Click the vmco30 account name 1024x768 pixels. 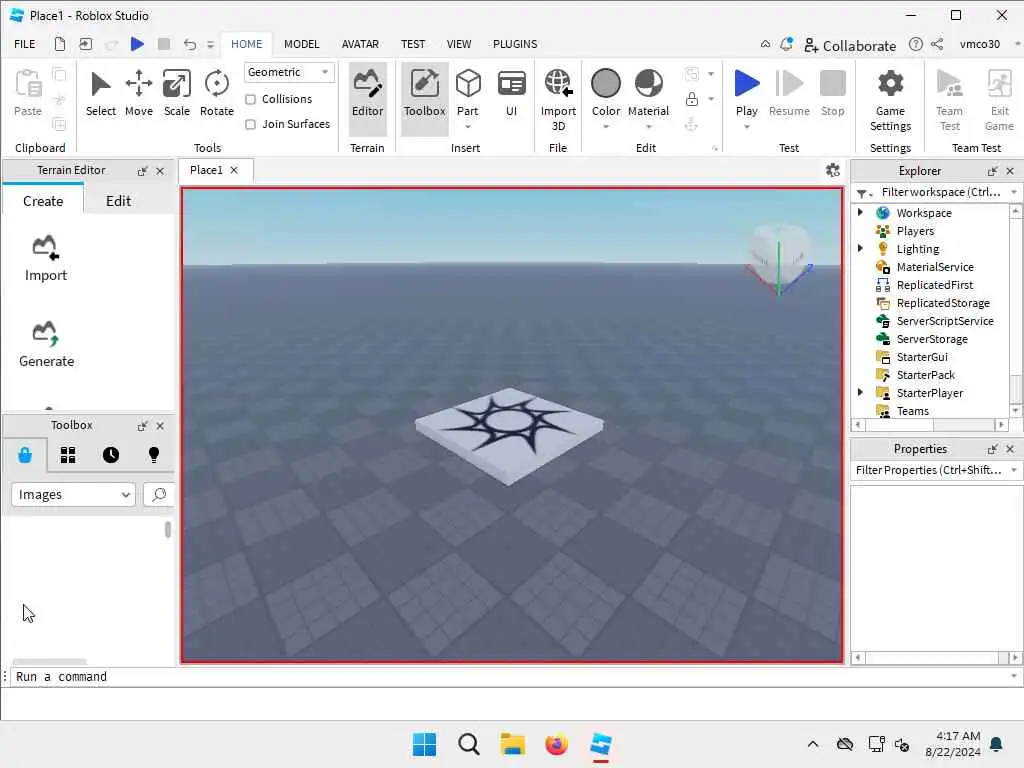pyautogui.click(x=979, y=44)
